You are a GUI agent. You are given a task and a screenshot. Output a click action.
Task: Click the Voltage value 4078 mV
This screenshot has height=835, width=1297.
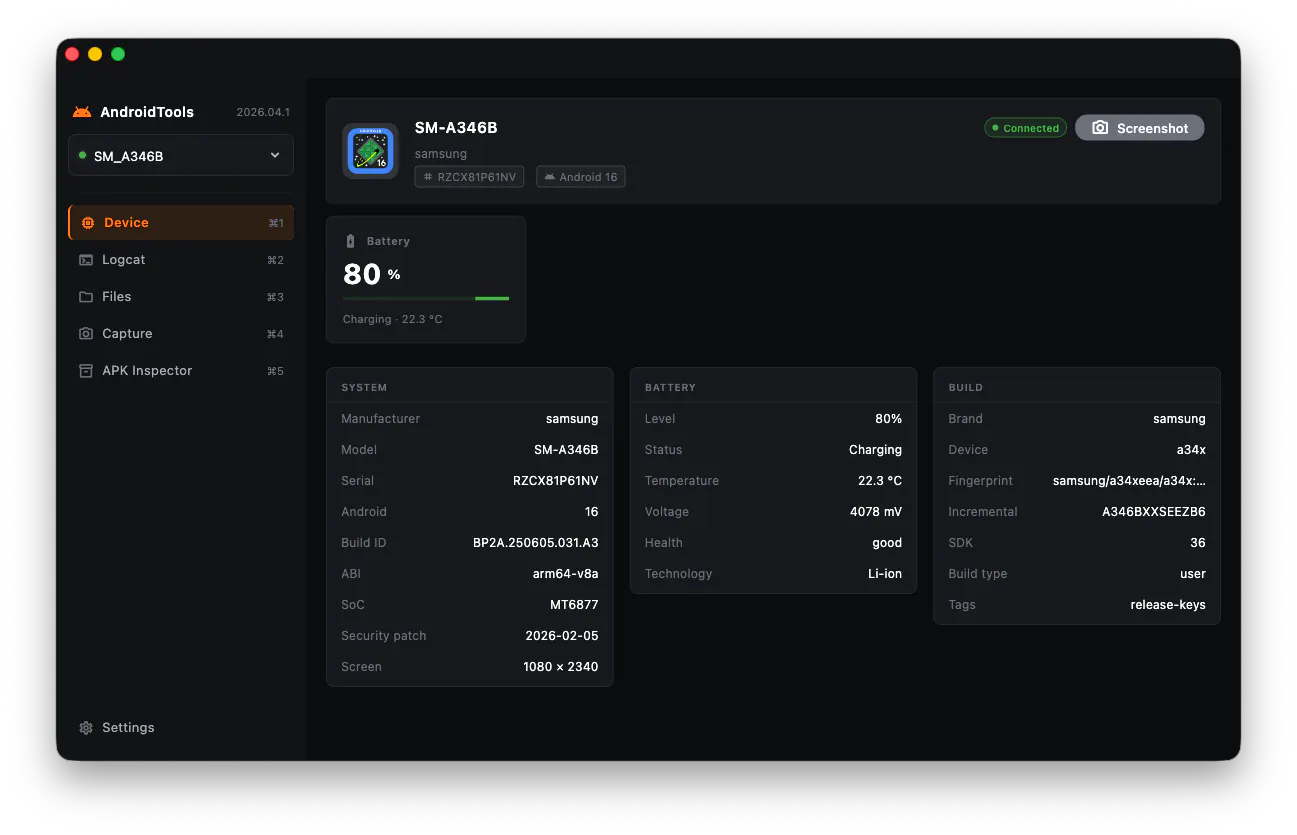(876, 512)
